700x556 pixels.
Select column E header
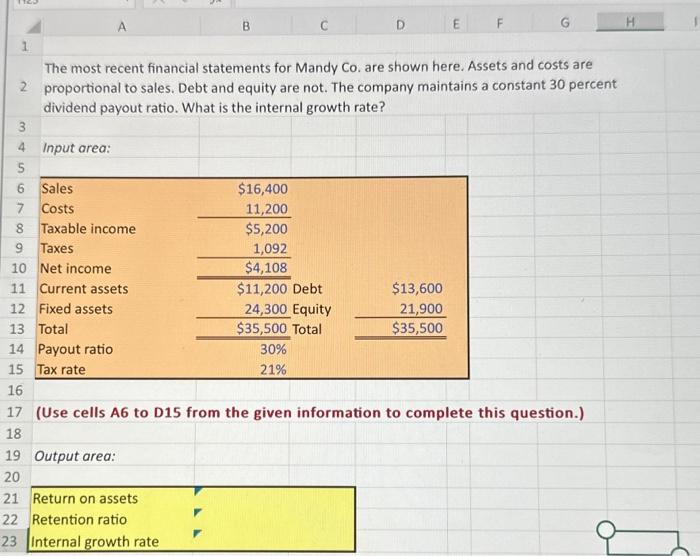click(x=456, y=24)
